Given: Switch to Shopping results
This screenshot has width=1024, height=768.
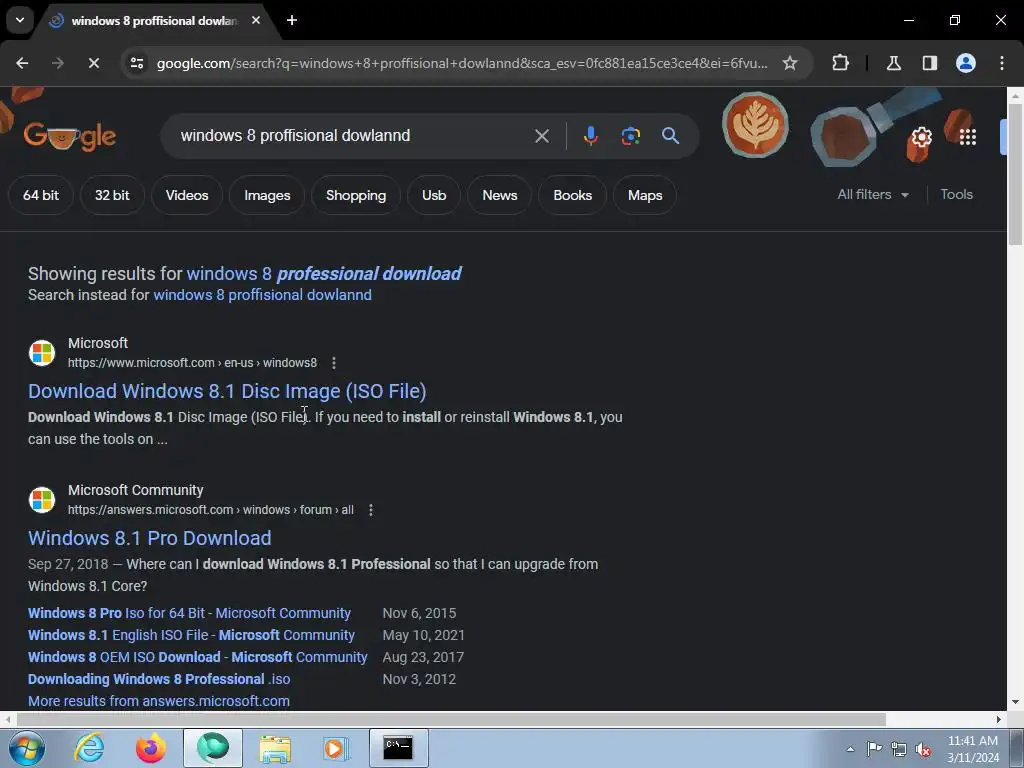Looking at the screenshot, I should (356, 195).
